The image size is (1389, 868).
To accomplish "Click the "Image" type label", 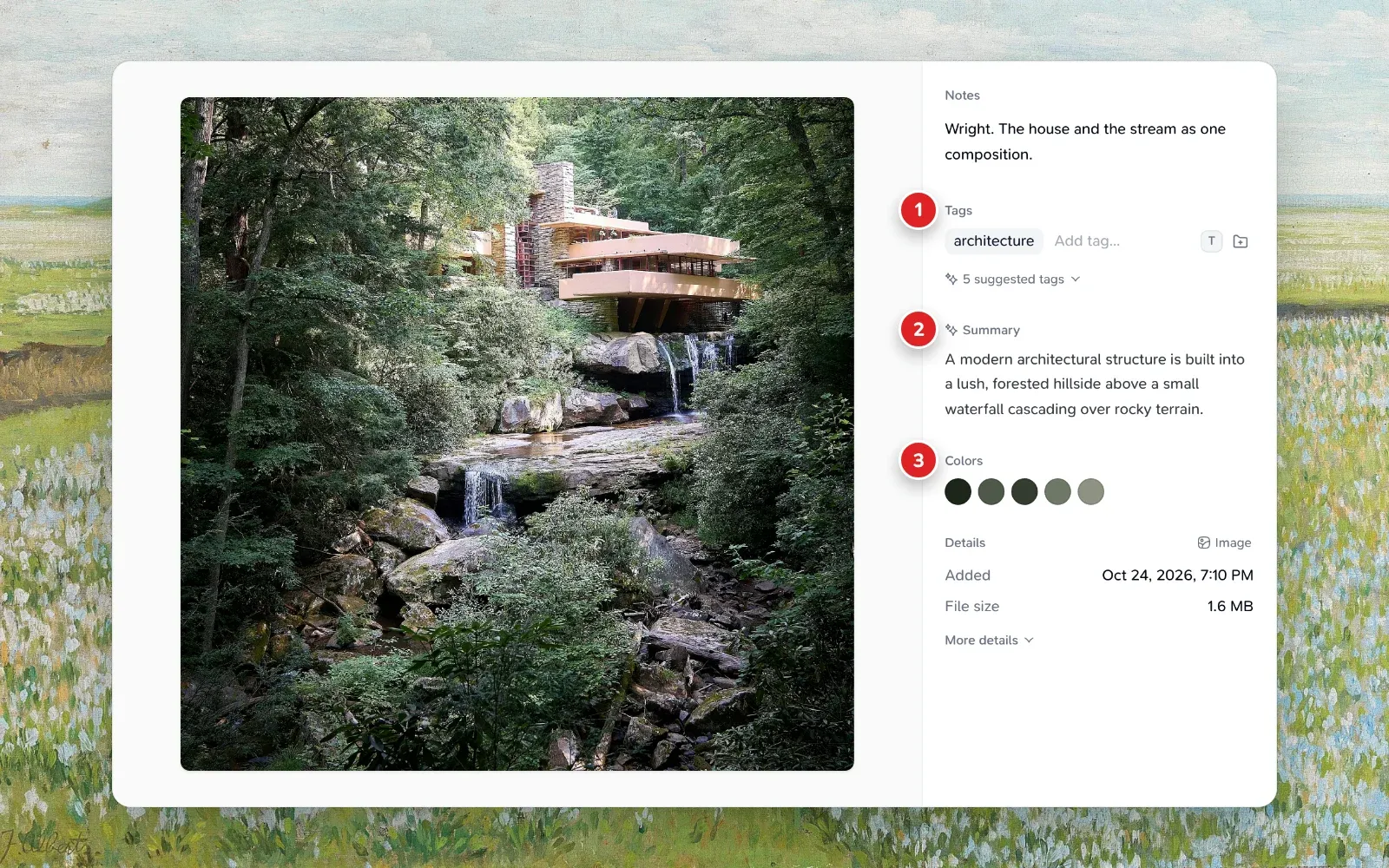I will [x=1233, y=543].
